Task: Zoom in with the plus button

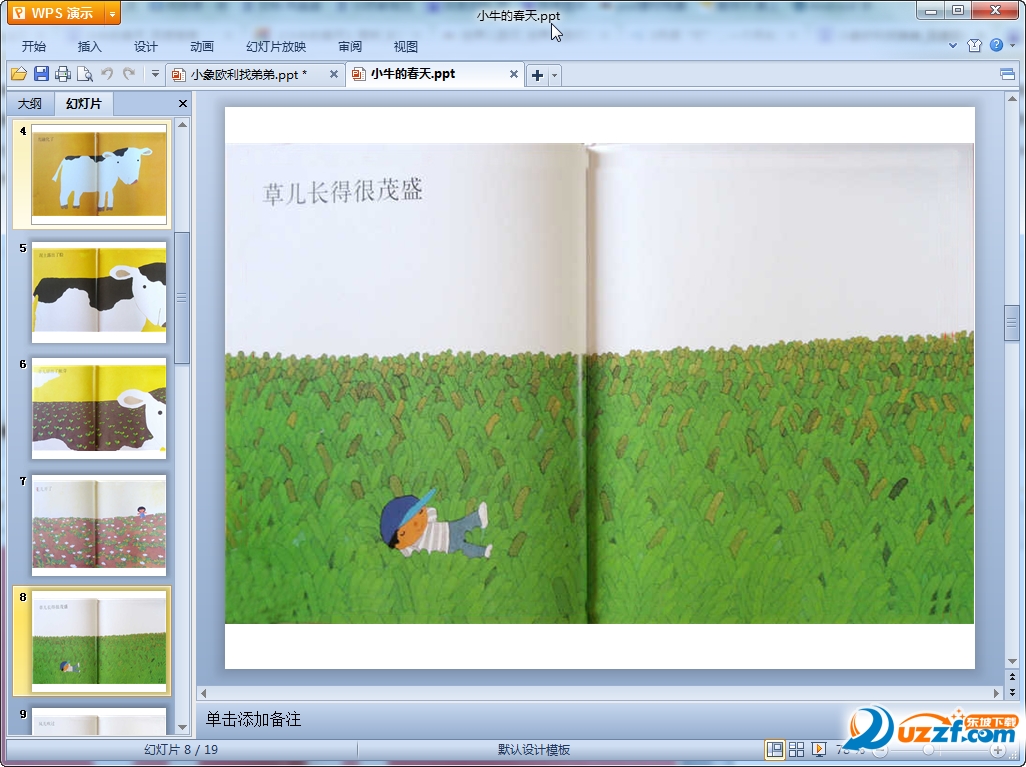Action: [x=997, y=750]
